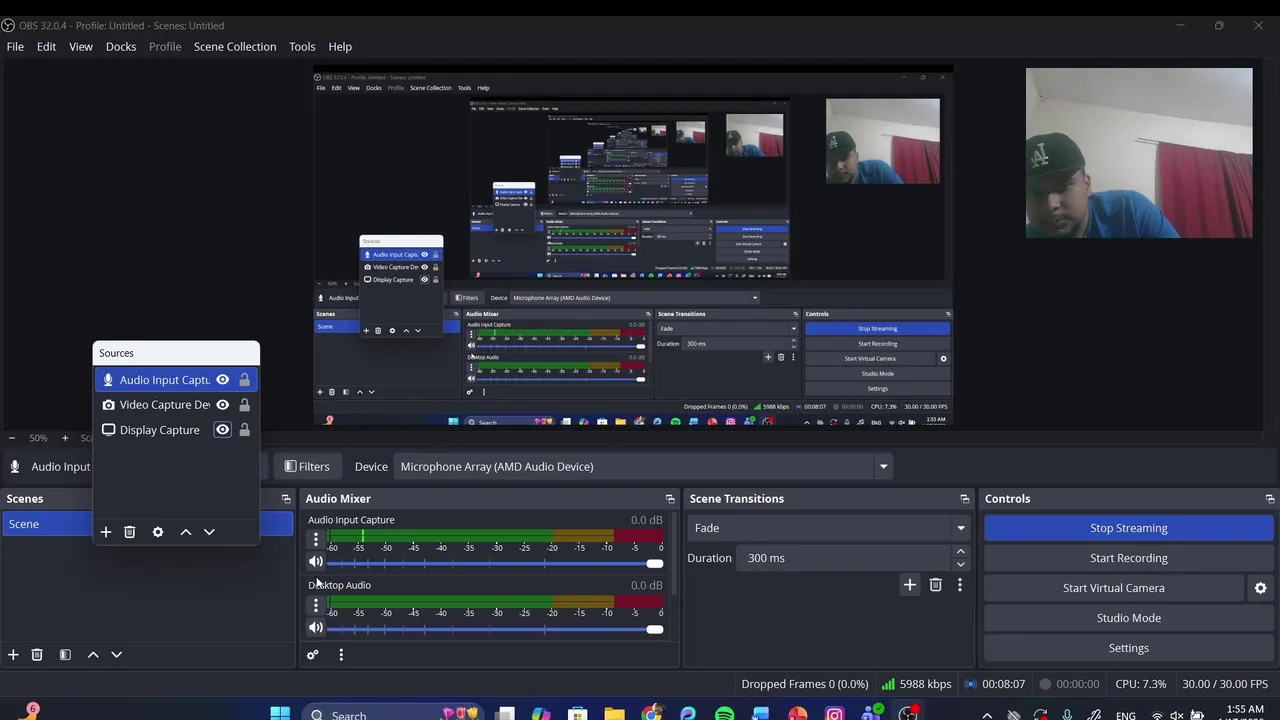Undock the Scene Transitions panel

click(x=965, y=499)
